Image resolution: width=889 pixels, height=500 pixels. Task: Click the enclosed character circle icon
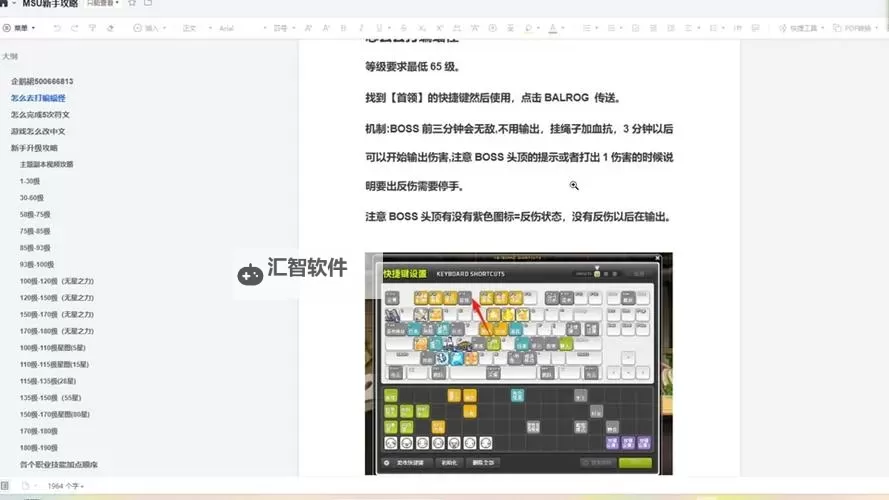coord(492,28)
